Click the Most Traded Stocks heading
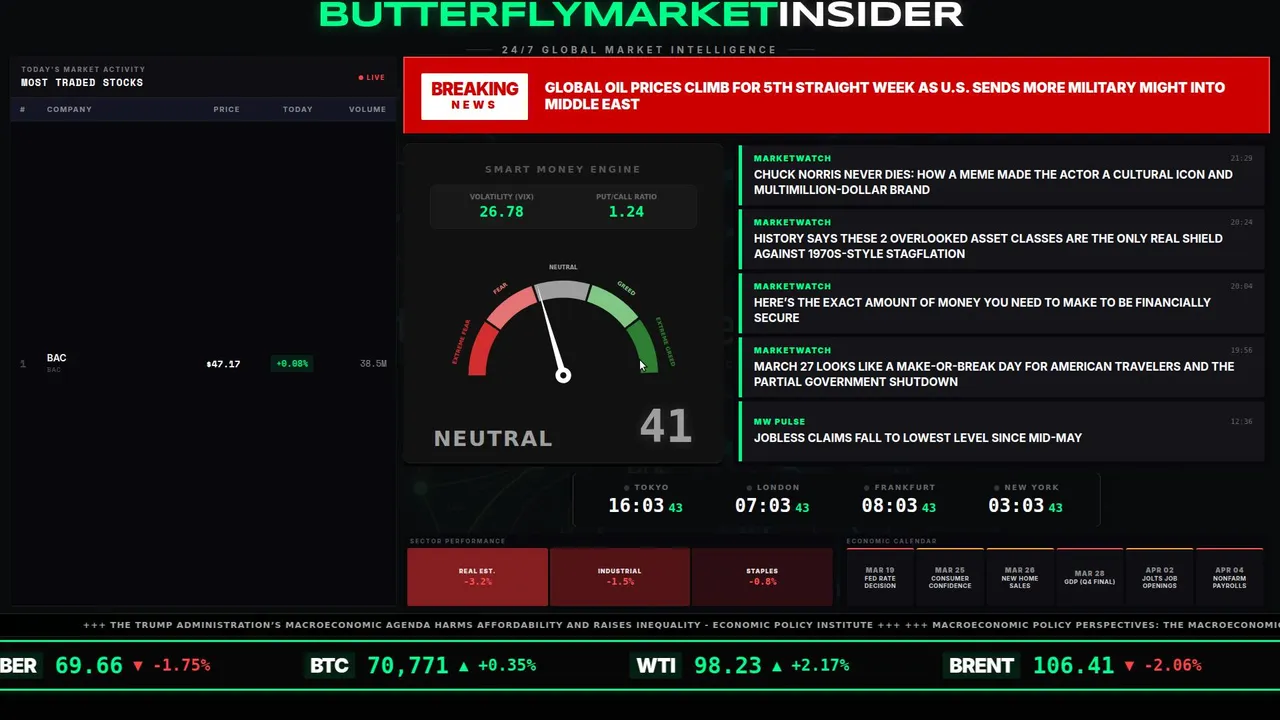The height and width of the screenshot is (720, 1280). [82, 83]
